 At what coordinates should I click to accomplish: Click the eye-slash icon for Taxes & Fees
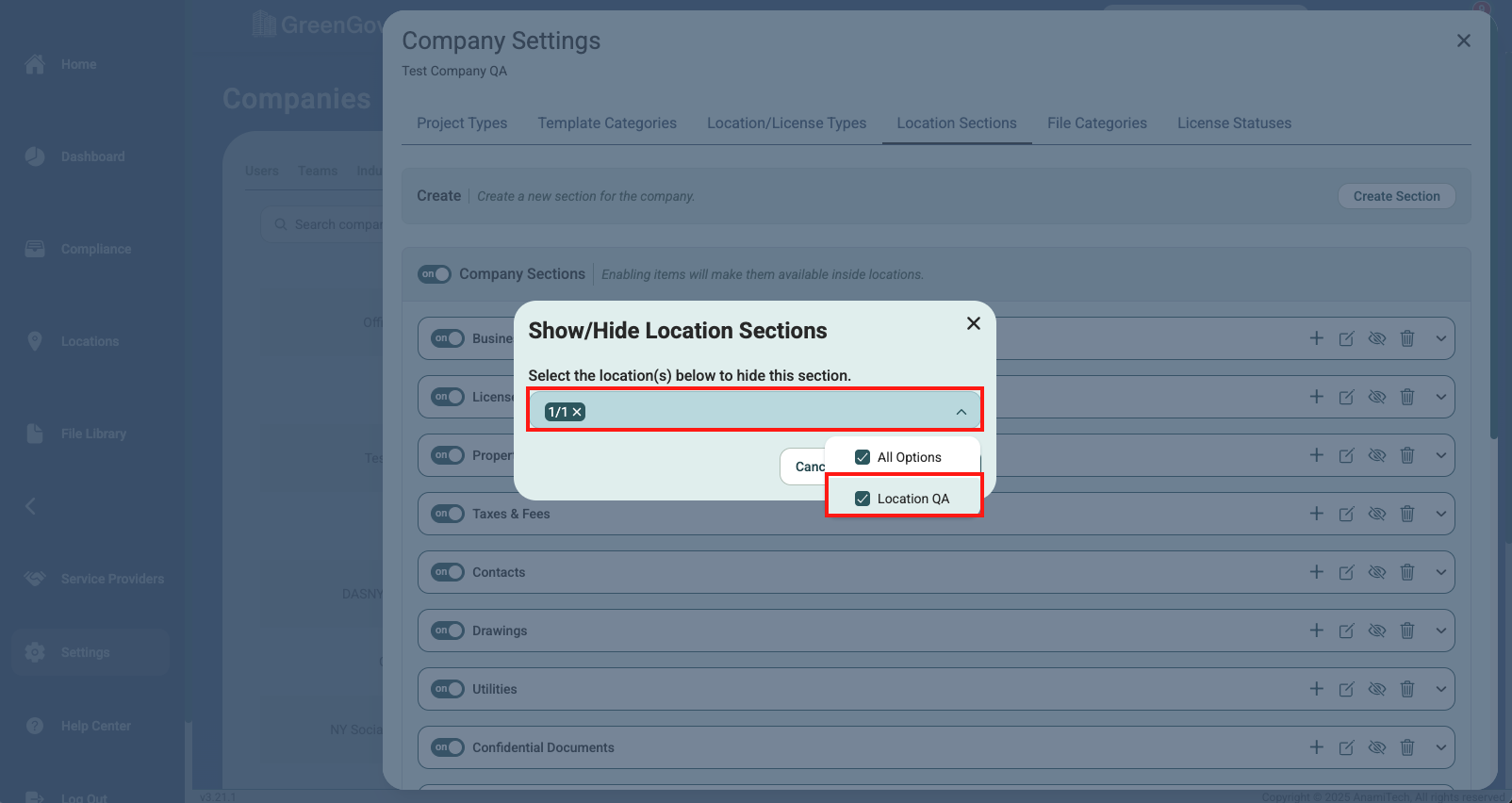point(1377,514)
